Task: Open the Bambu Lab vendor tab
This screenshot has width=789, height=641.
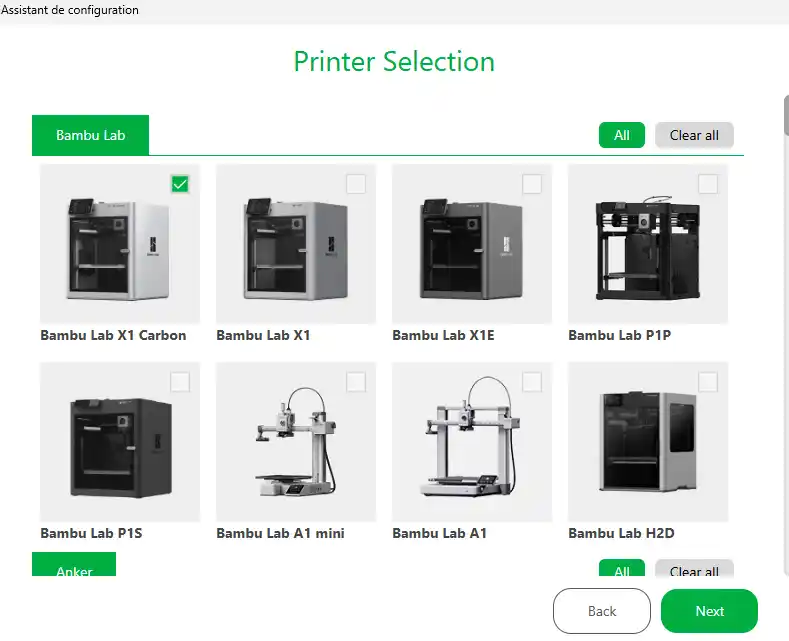Action: (91, 135)
